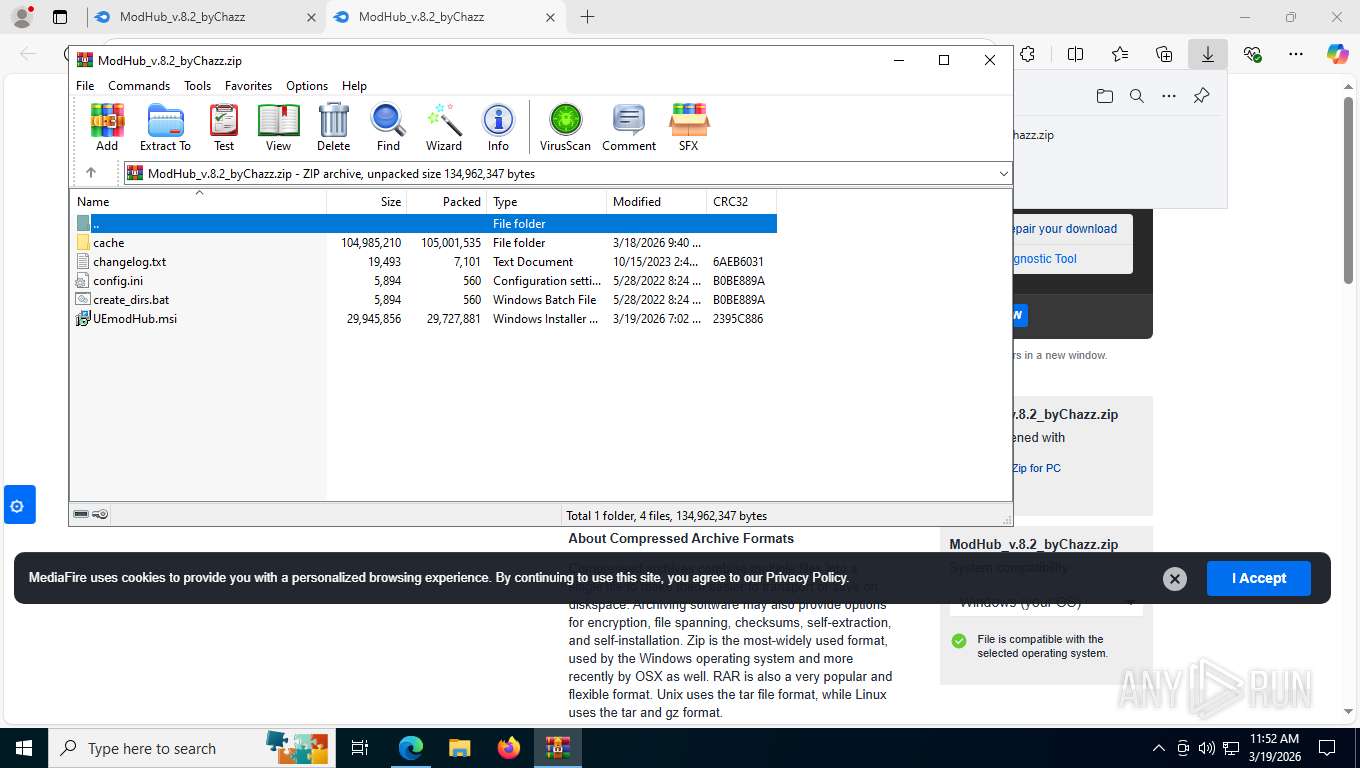Open a new browser tab
The width and height of the screenshot is (1360, 768).
click(x=587, y=17)
